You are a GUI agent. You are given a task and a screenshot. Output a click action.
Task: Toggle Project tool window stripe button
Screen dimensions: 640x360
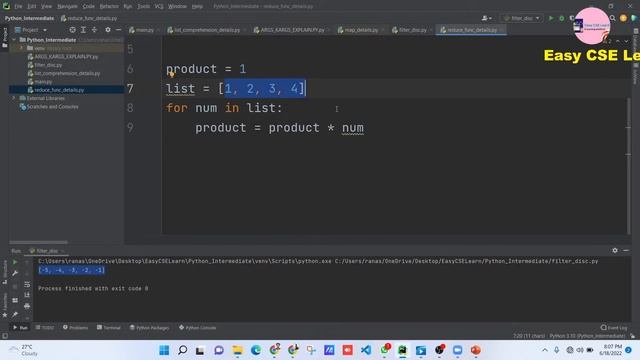coord(5,38)
